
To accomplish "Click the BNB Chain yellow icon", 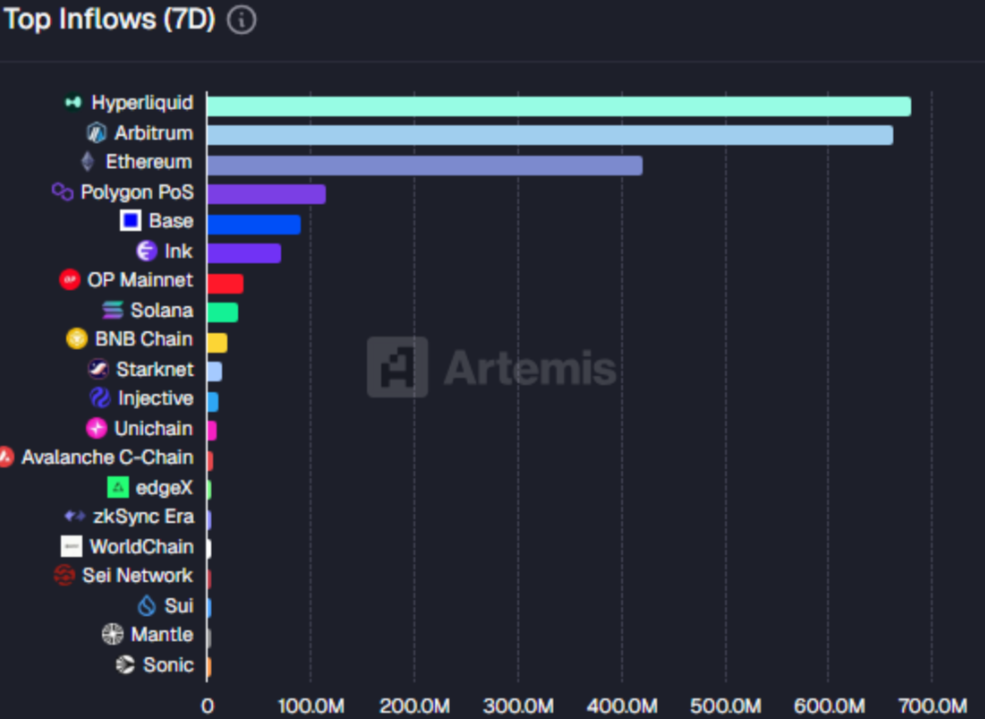I will point(77,339).
